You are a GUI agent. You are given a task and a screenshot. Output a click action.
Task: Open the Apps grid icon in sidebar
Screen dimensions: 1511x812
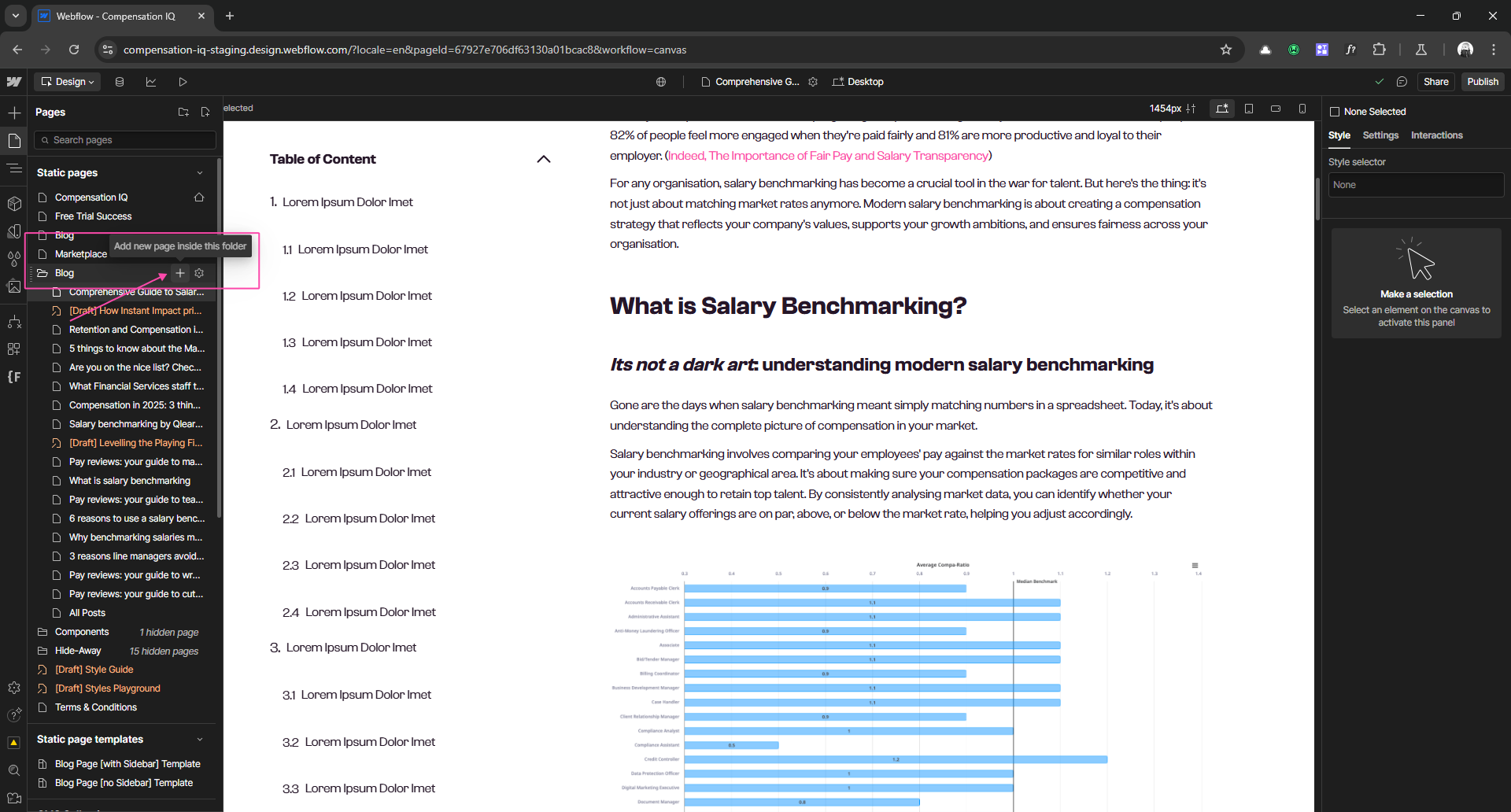14,349
